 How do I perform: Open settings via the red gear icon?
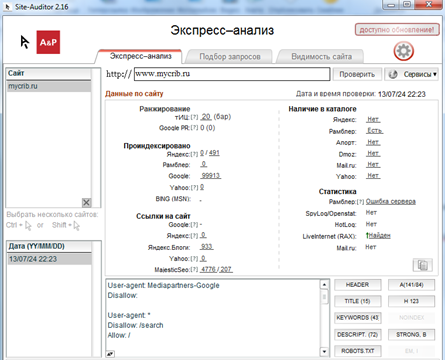(403, 51)
